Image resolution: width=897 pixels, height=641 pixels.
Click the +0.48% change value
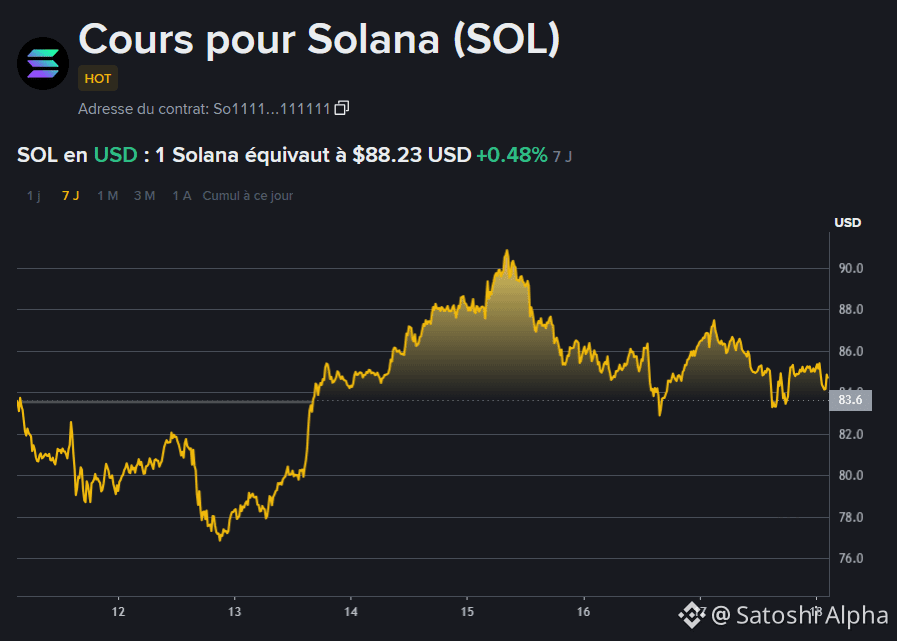click(512, 155)
